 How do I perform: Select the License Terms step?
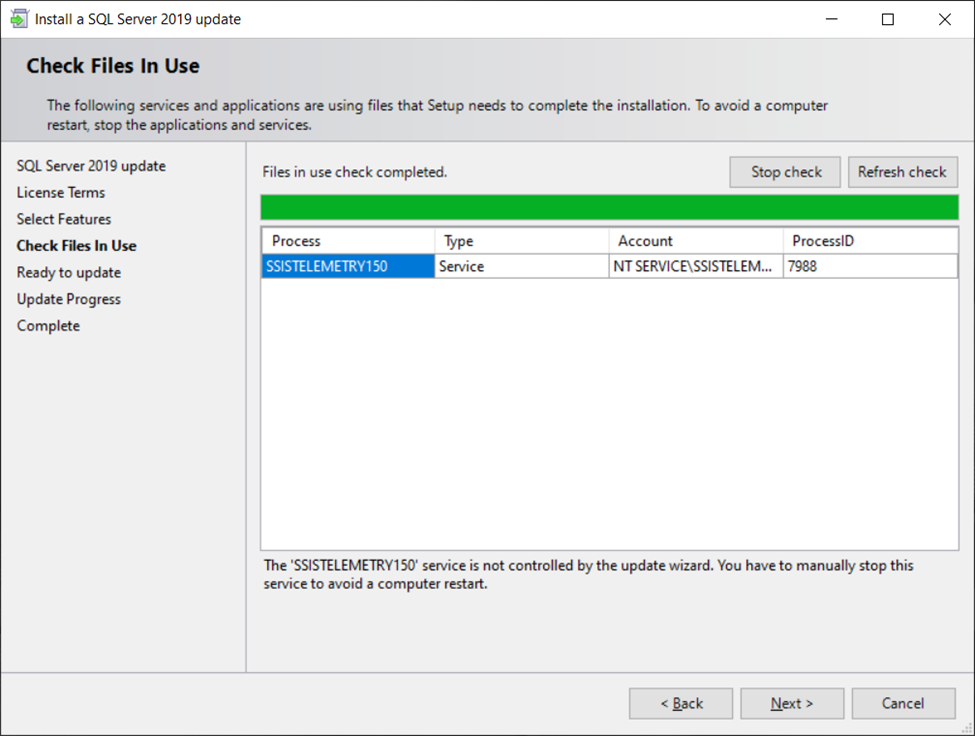point(61,193)
